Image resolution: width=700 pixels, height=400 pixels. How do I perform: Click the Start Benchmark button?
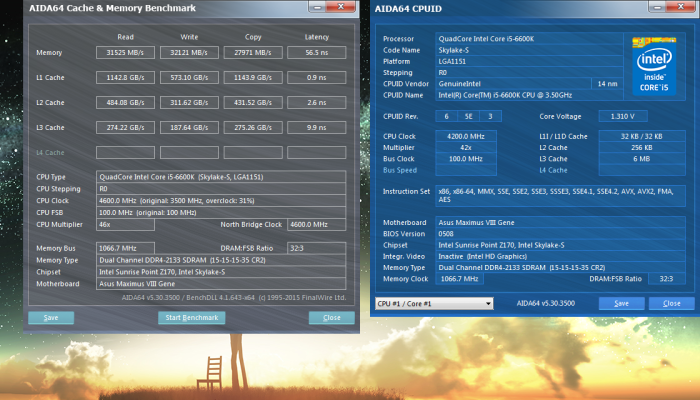click(192, 318)
